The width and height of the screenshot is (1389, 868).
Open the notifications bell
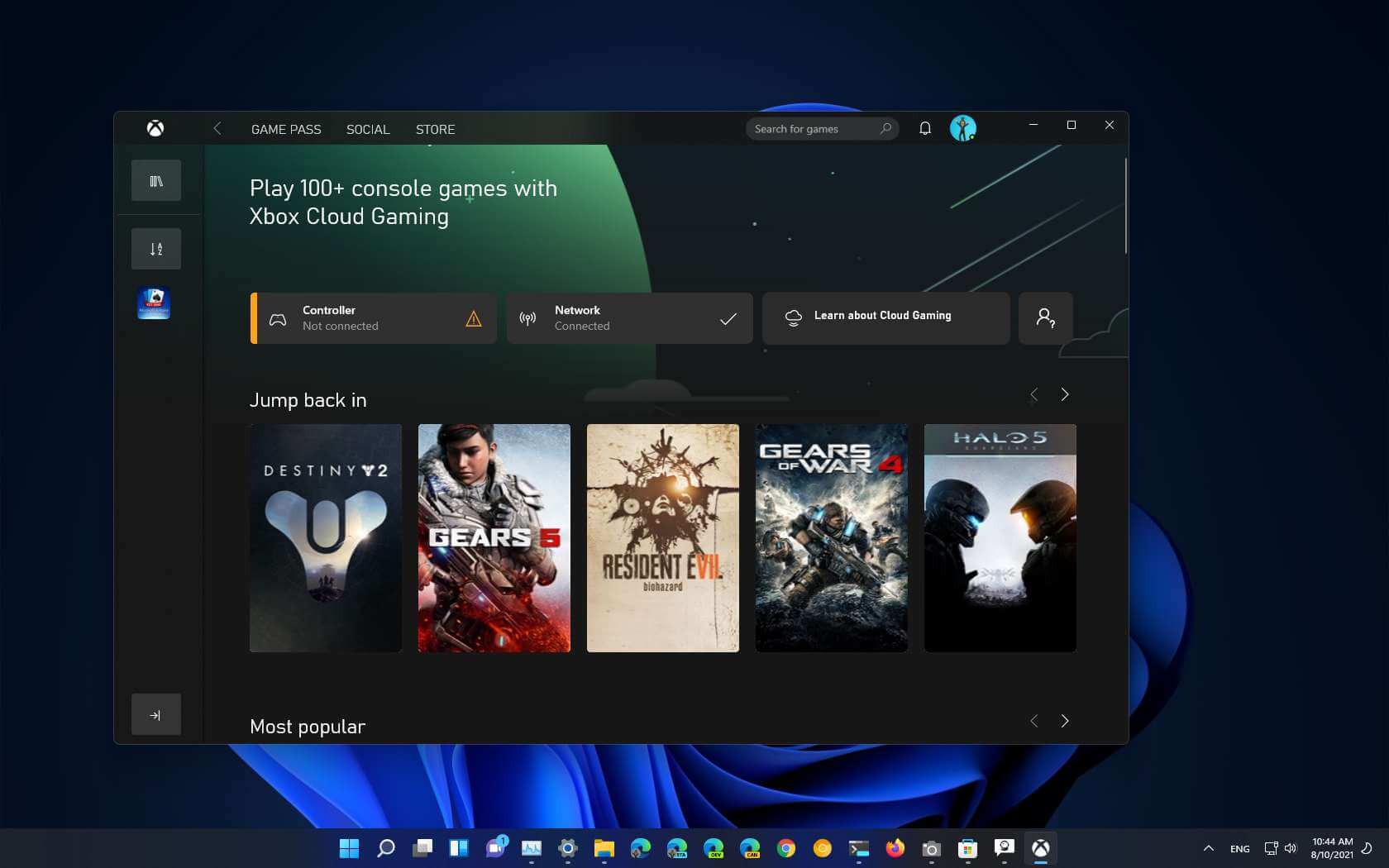925,128
